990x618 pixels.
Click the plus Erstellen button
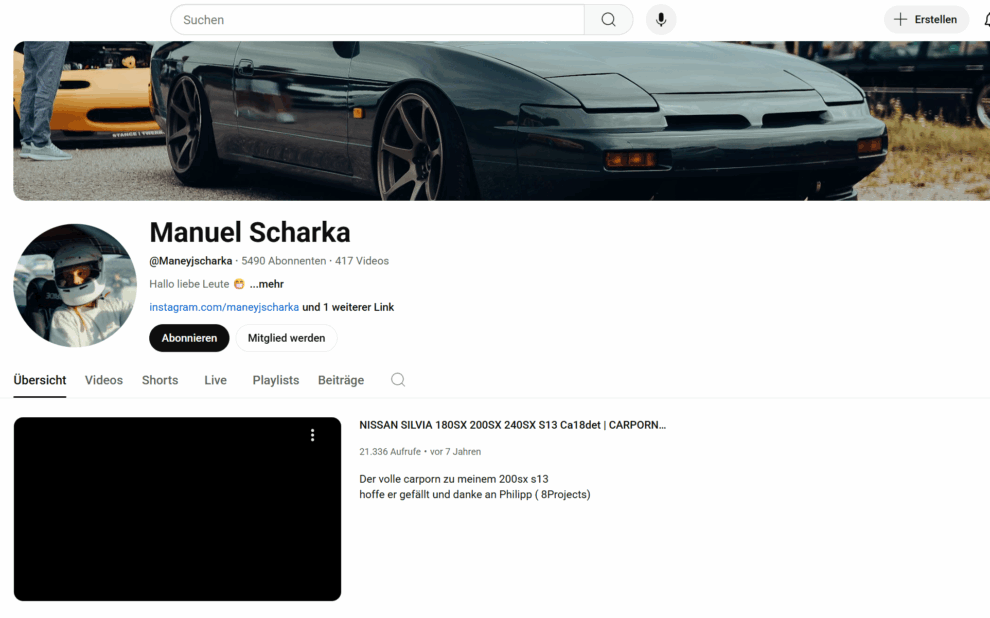click(926, 20)
